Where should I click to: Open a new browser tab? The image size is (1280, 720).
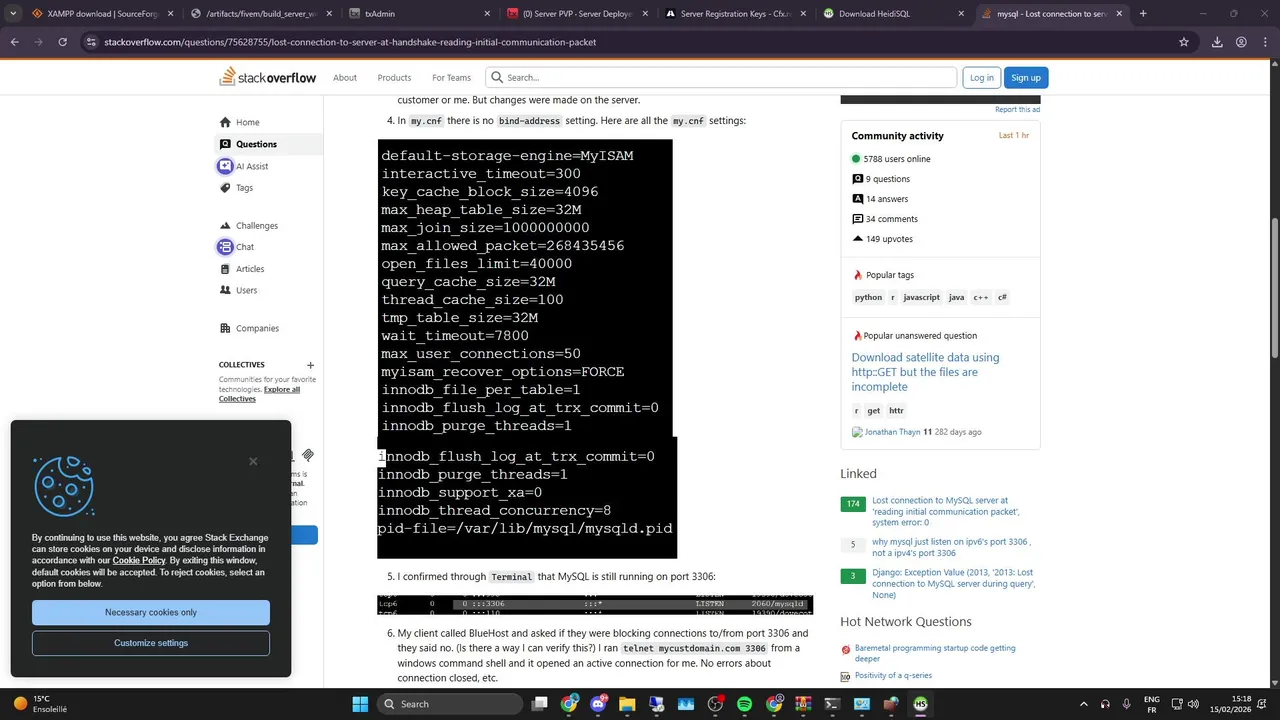(x=1143, y=14)
